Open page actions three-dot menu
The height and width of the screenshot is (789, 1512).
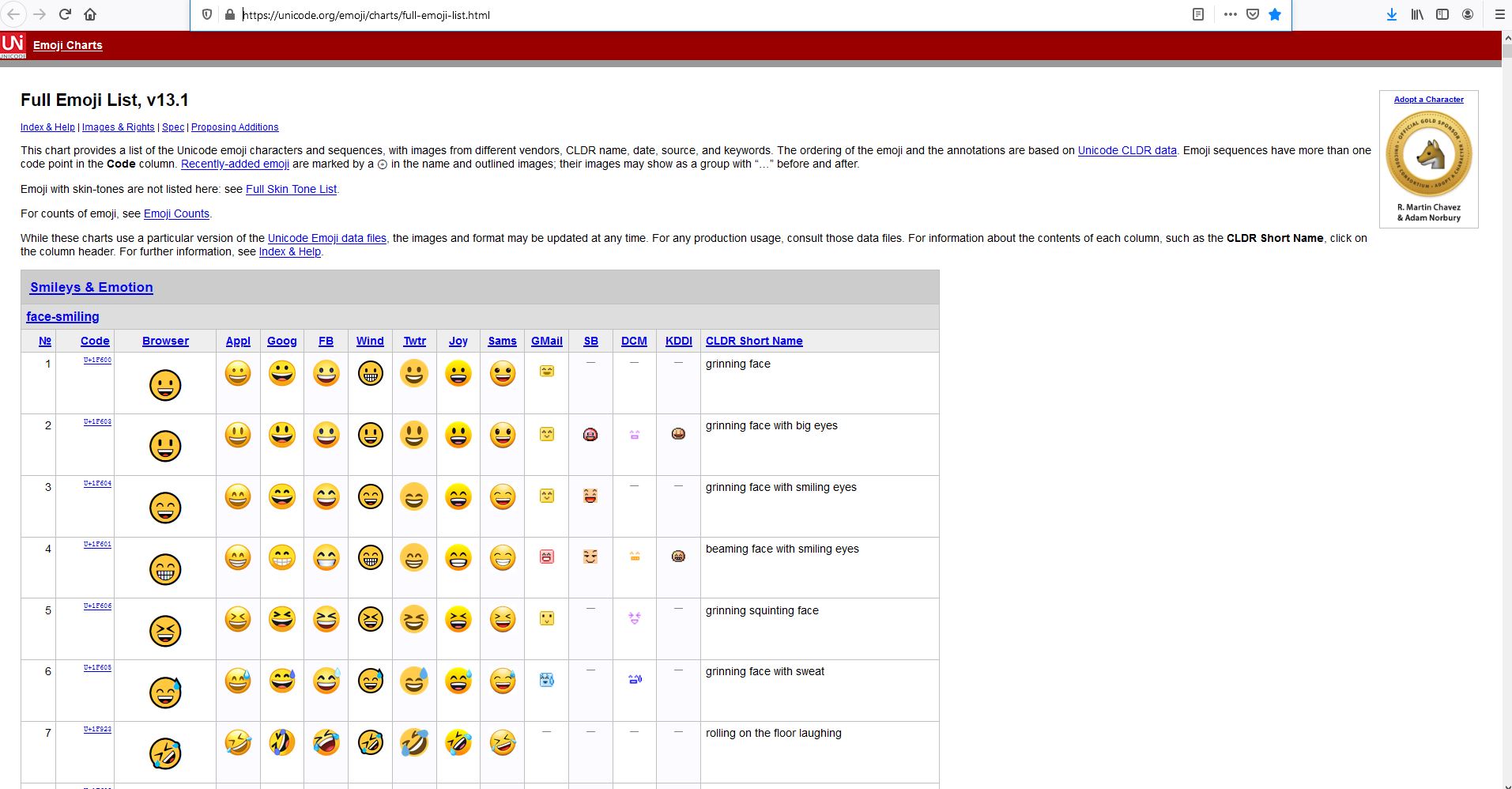point(1230,14)
